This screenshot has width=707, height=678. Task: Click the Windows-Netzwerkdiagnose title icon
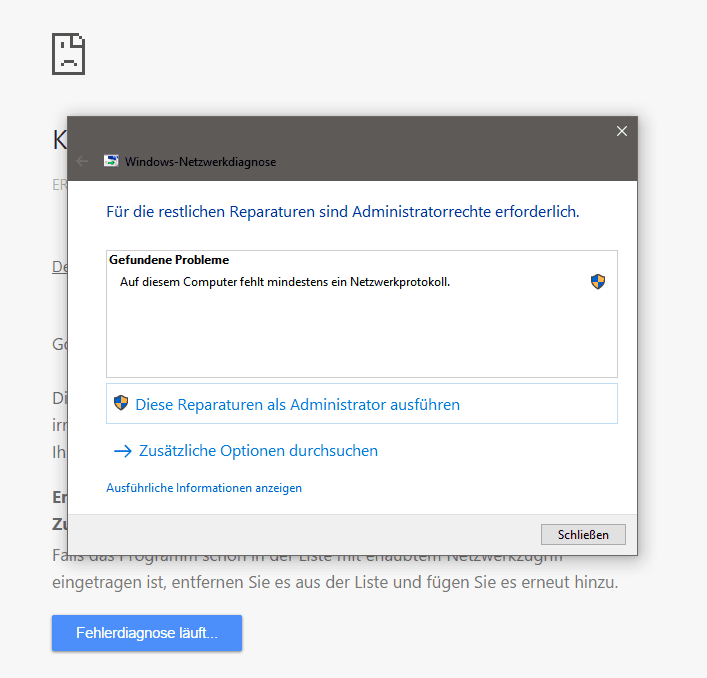click(x=111, y=161)
